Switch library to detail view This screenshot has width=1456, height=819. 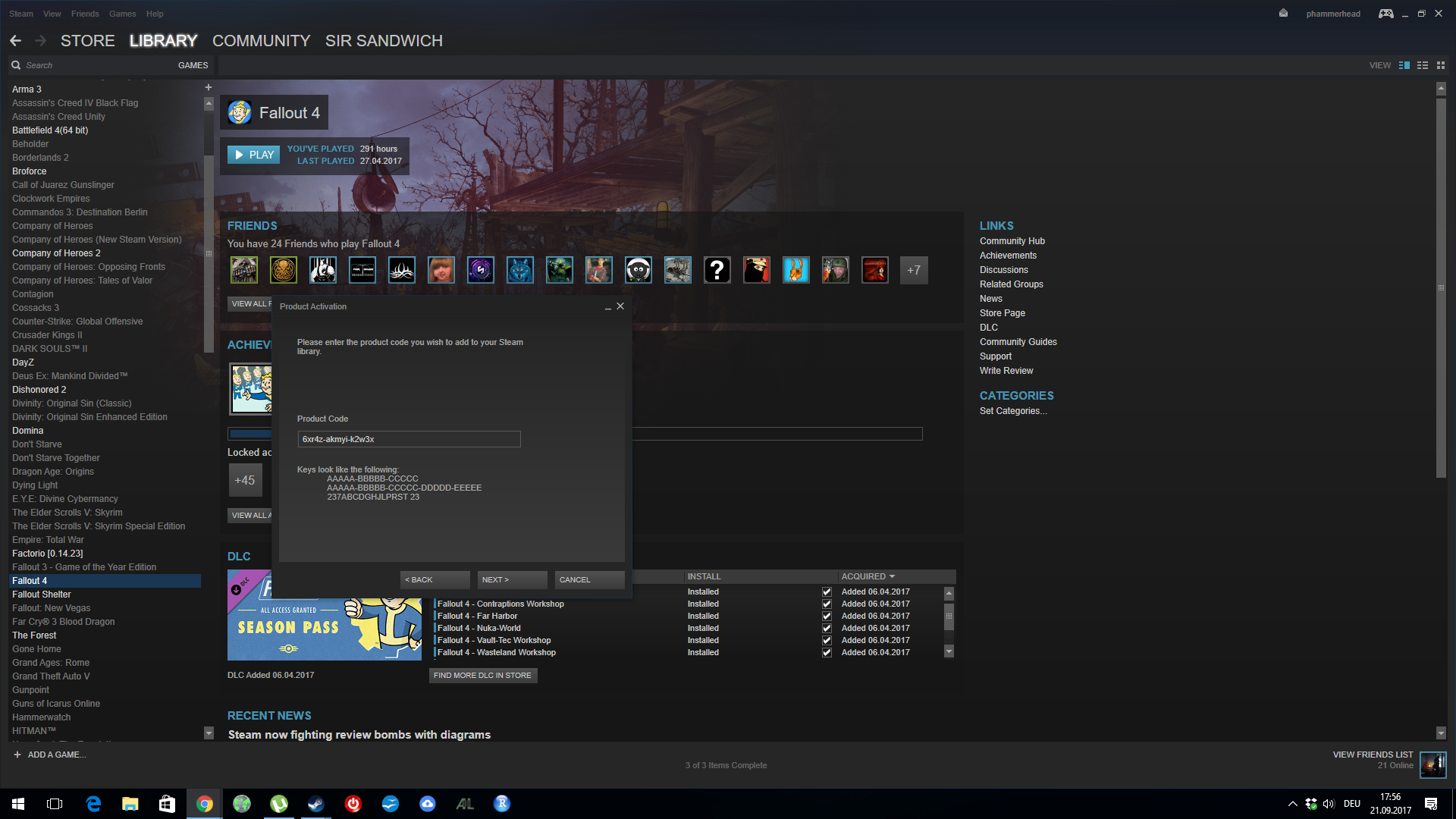point(1404,65)
